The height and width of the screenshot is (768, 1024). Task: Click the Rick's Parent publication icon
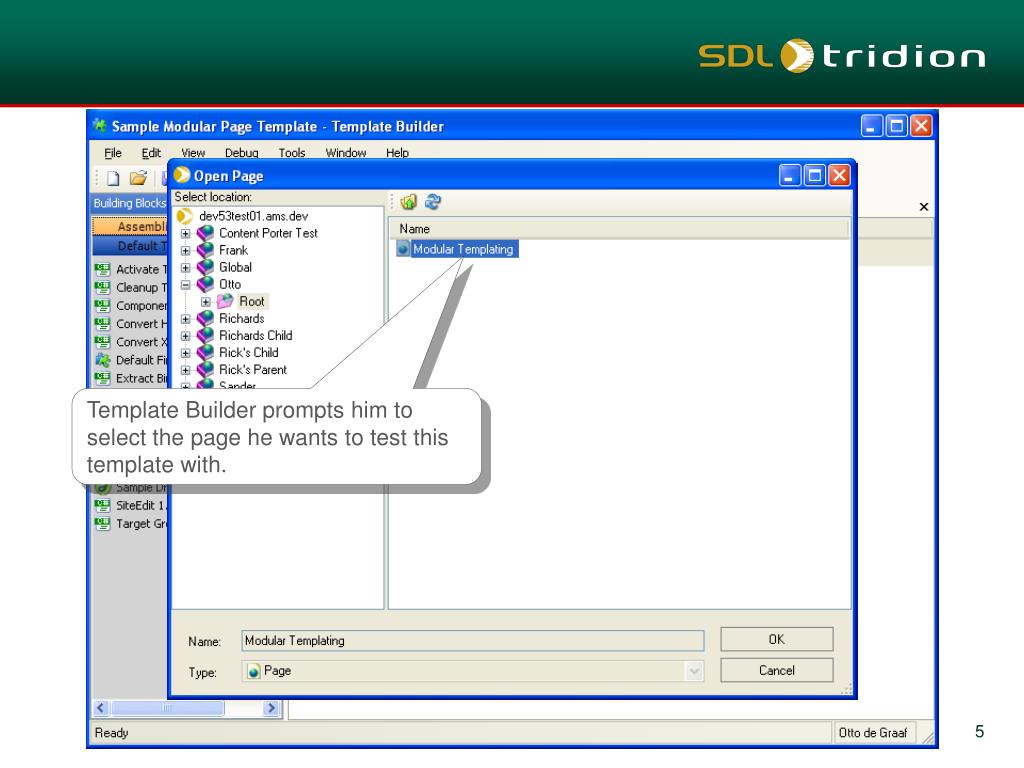pyautogui.click(x=206, y=369)
